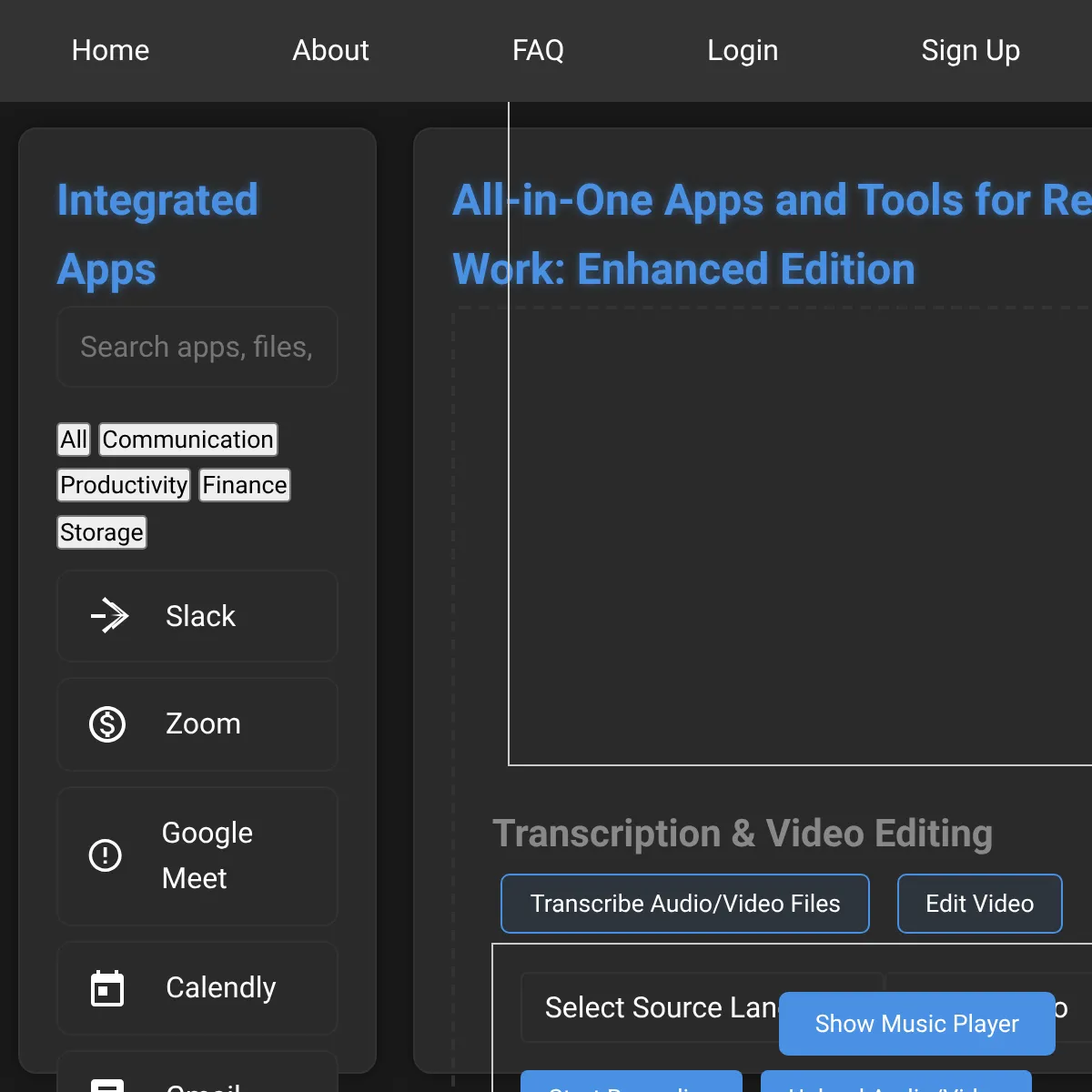Click the Google Meet alert icon
This screenshot has height=1092, width=1092.
click(x=106, y=855)
